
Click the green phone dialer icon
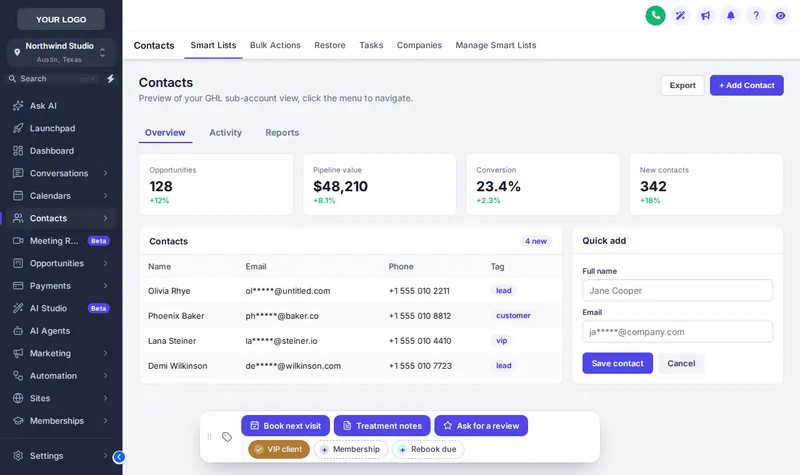655,15
